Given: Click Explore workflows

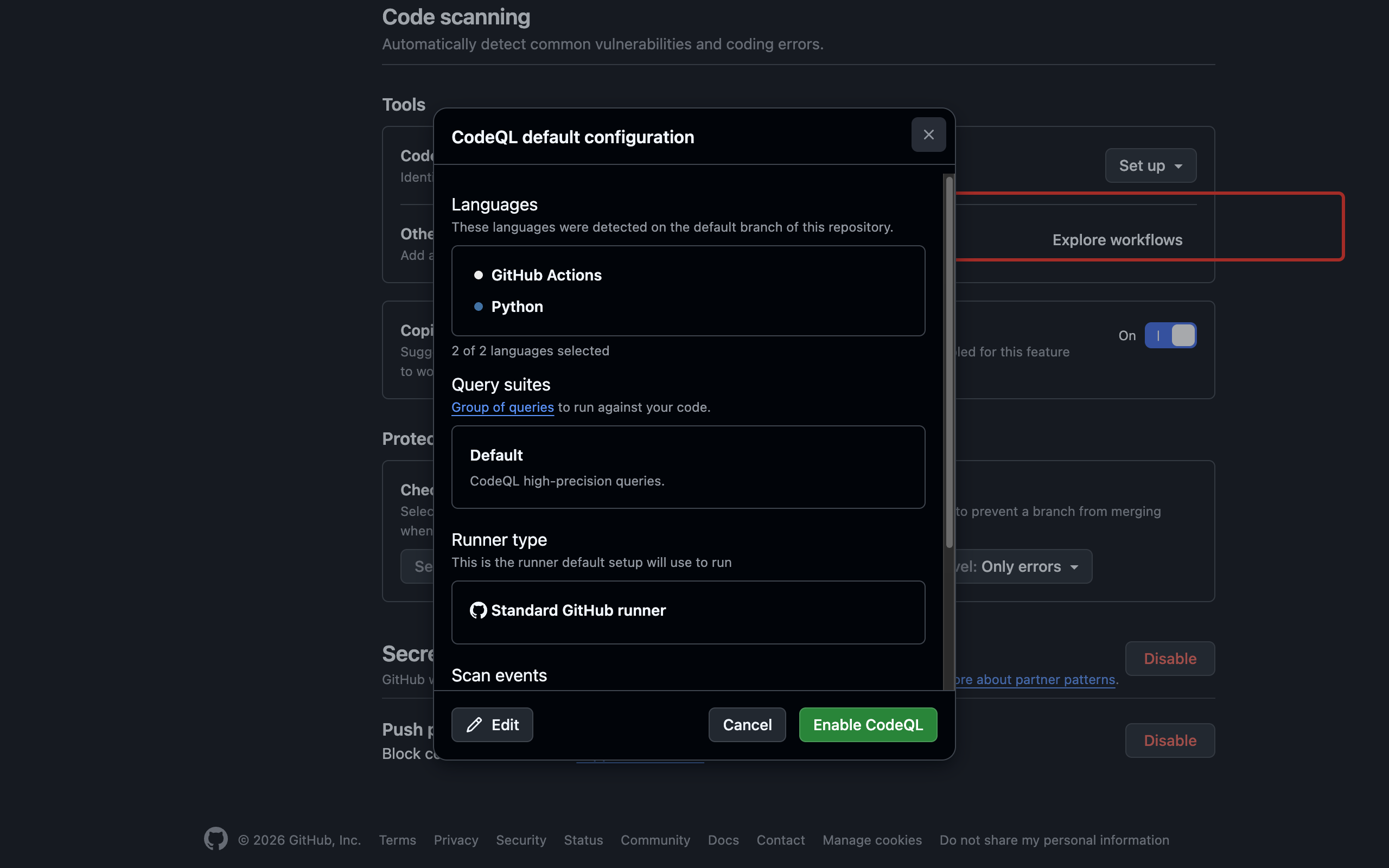Looking at the screenshot, I should pos(1117,240).
